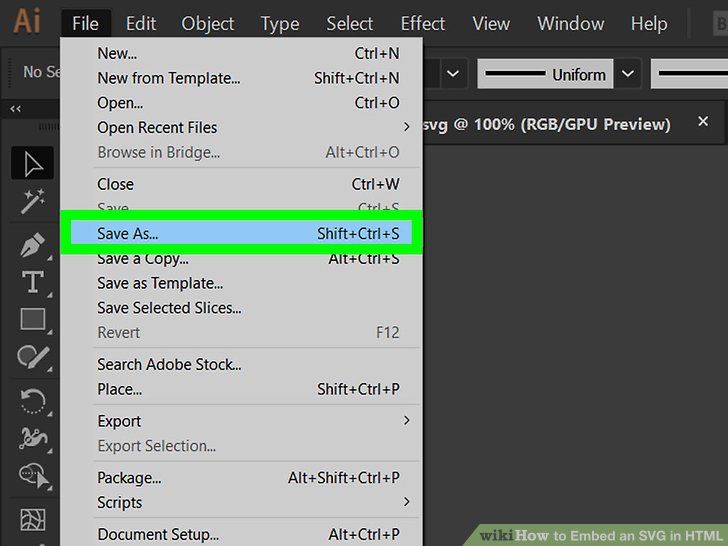Open the Object menu
Viewport: 728px width, 546px height.
pyautogui.click(x=208, y=23)
